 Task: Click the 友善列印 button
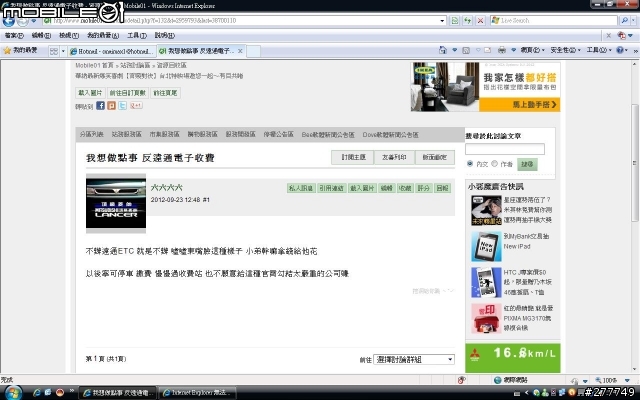pos(394,157)
